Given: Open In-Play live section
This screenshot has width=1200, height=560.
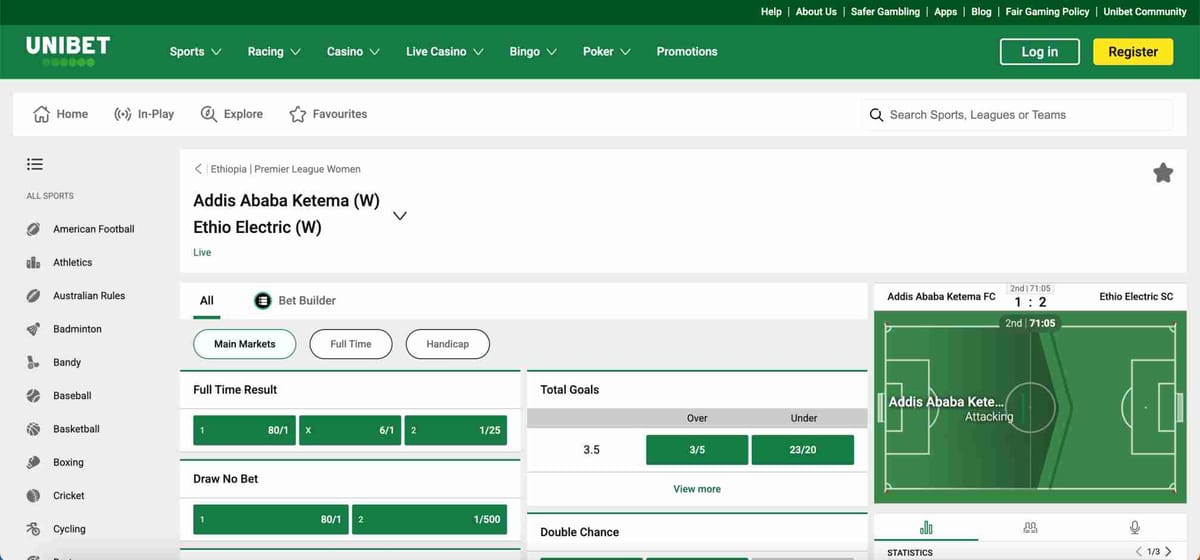Looking at the screenshot, I should pyautogui.click(x=144, y=114).
